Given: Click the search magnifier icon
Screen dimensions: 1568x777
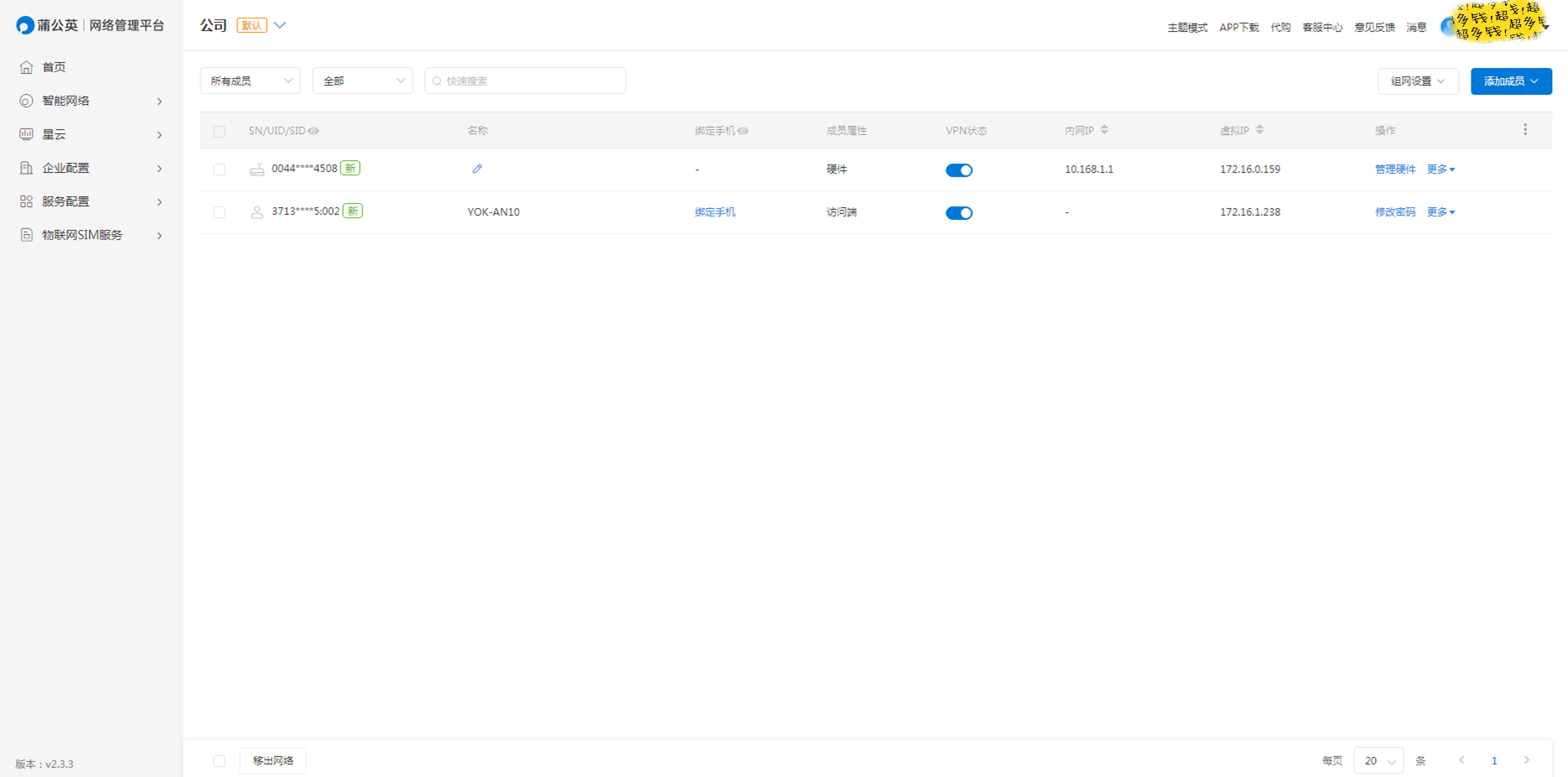Looking at the screenshot, I should pos(436,81).
